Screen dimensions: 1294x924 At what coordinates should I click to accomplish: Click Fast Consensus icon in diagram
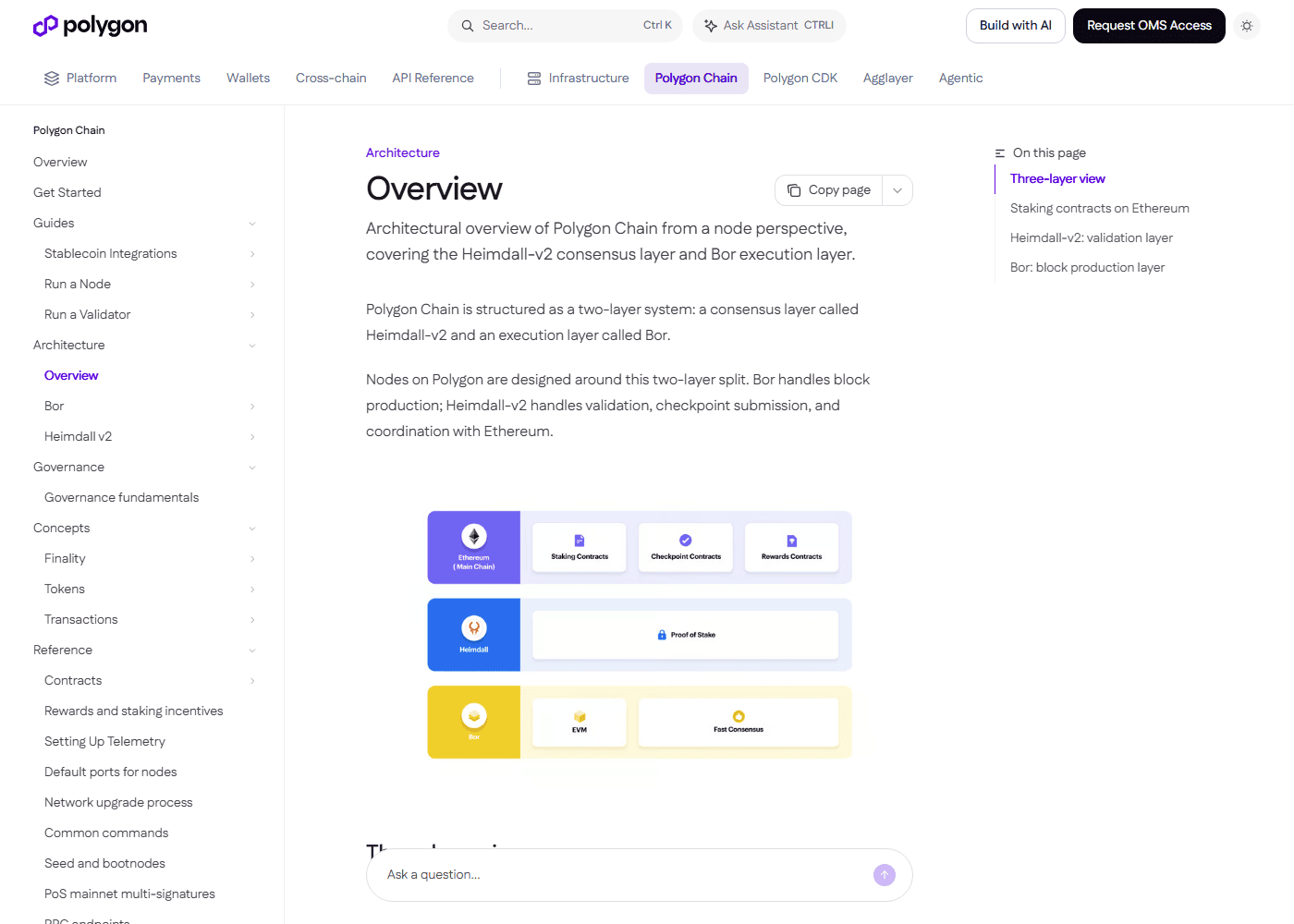739,716
